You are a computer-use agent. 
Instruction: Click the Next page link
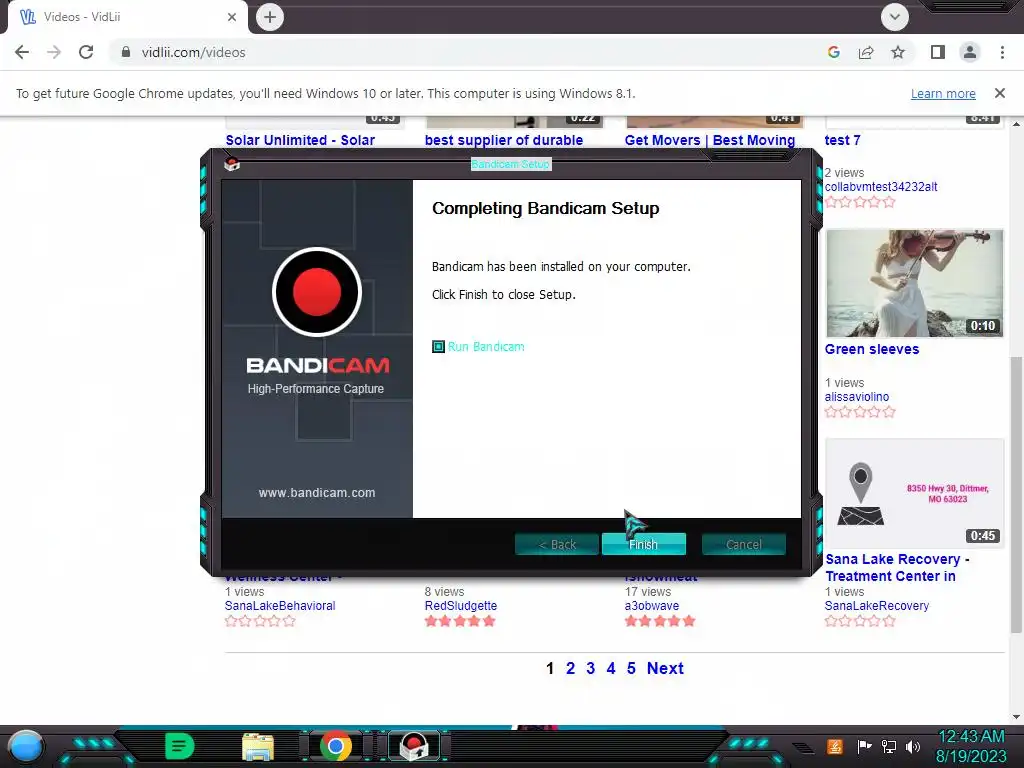click(665, 668)
